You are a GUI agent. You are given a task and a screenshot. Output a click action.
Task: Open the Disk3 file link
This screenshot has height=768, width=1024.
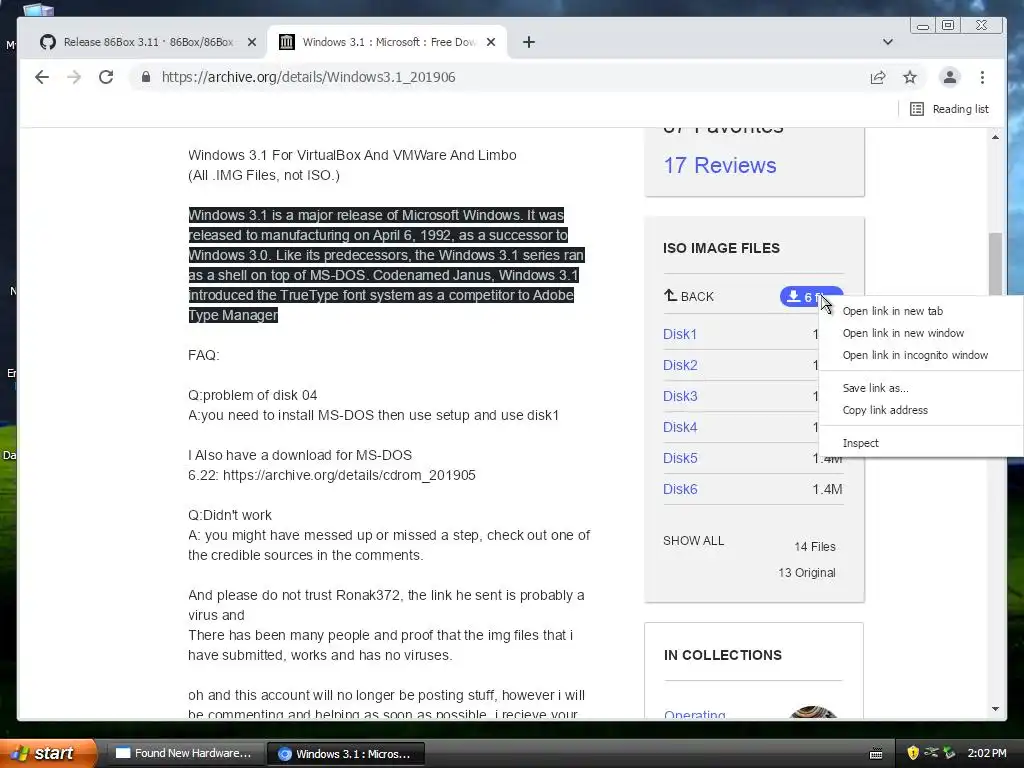[680, 396]
